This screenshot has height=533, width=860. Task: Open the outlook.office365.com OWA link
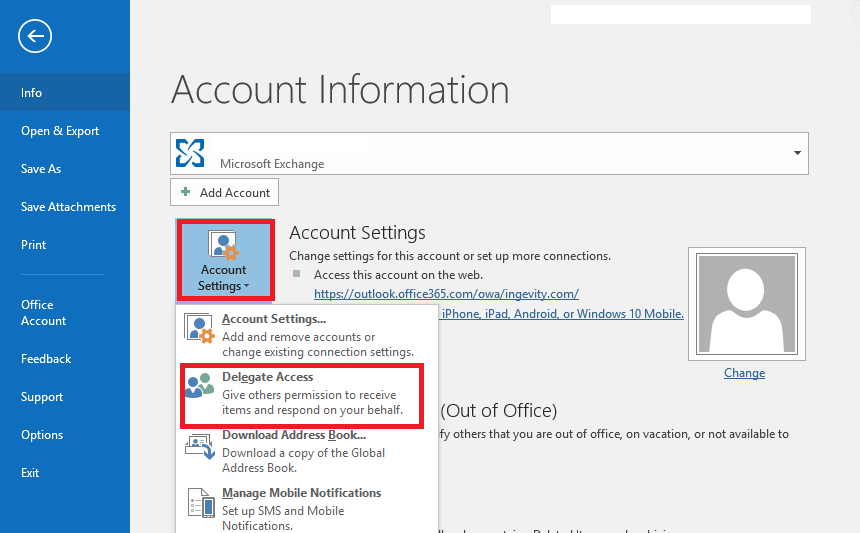click(x=446, y=294)
